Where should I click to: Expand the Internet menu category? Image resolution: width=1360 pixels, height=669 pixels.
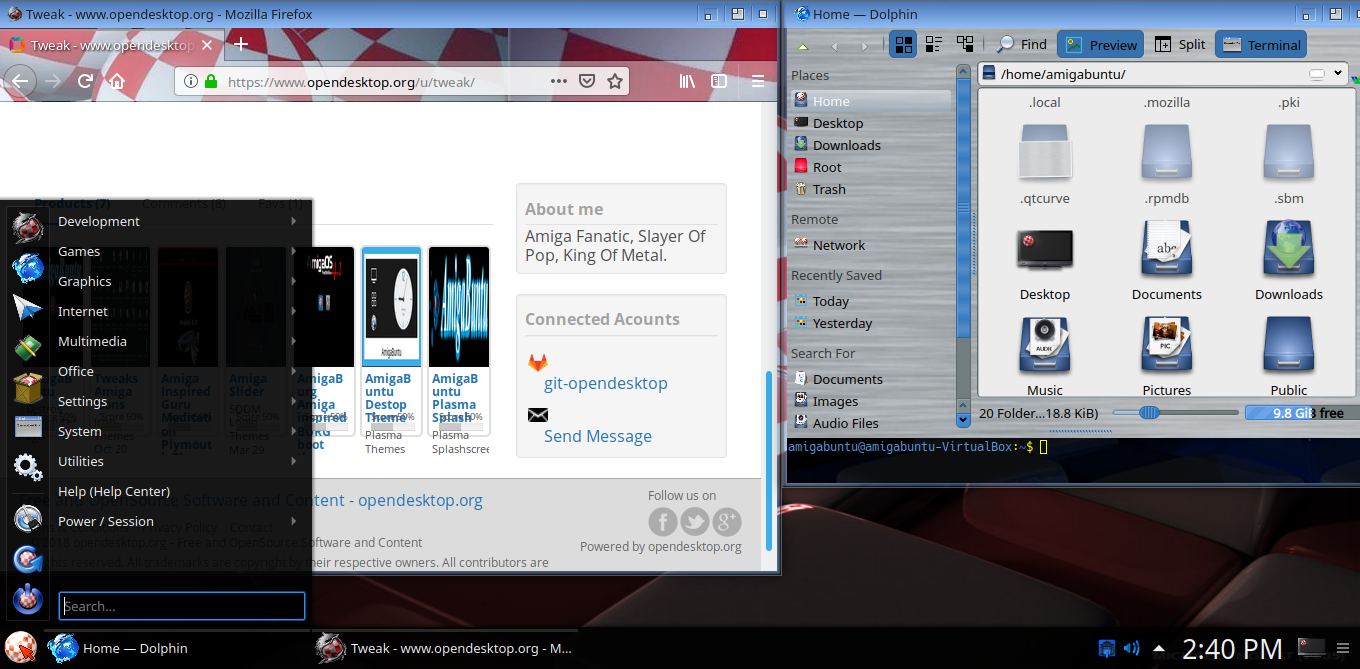[180, 311]
